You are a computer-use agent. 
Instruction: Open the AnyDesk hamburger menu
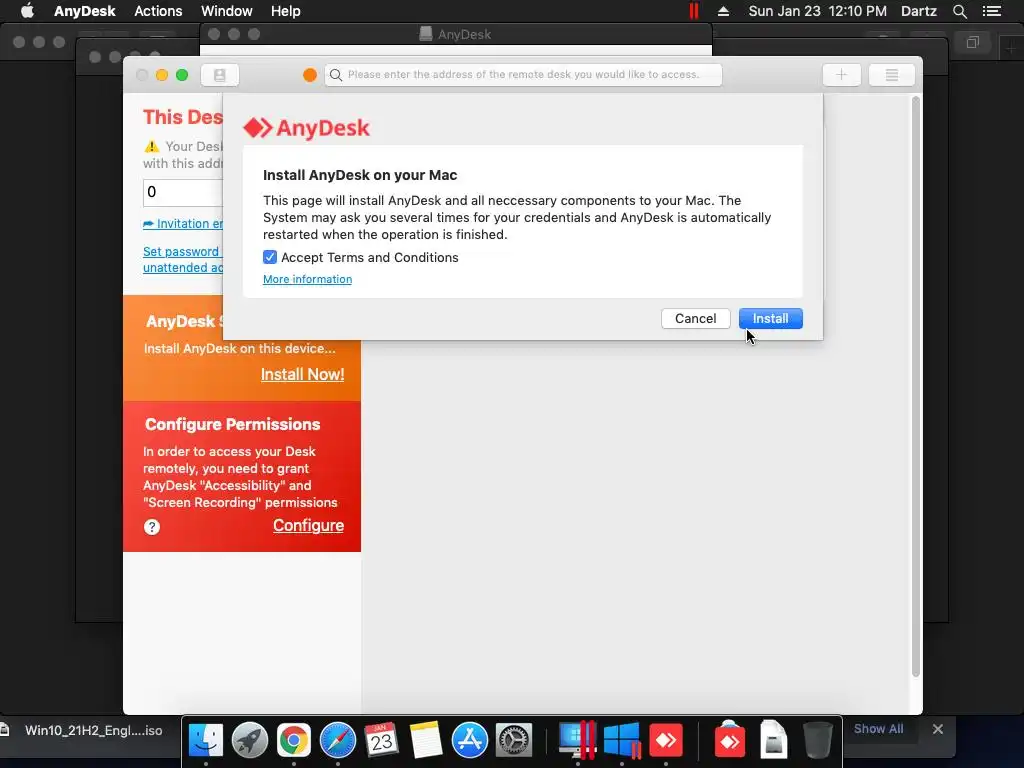pyautogui.click(x=891, y=75)
